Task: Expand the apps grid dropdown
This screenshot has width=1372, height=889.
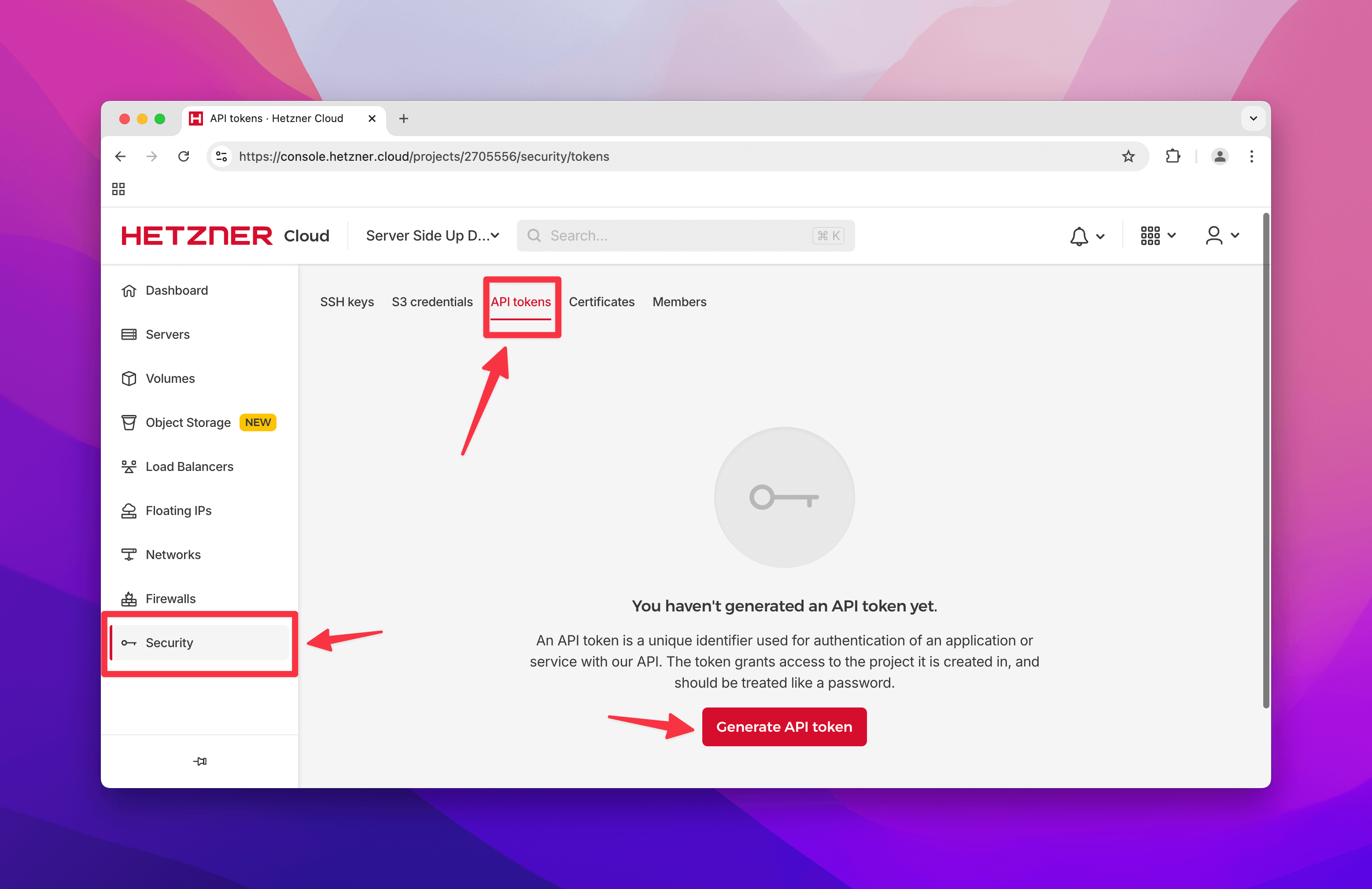Action: point(1155,235)
